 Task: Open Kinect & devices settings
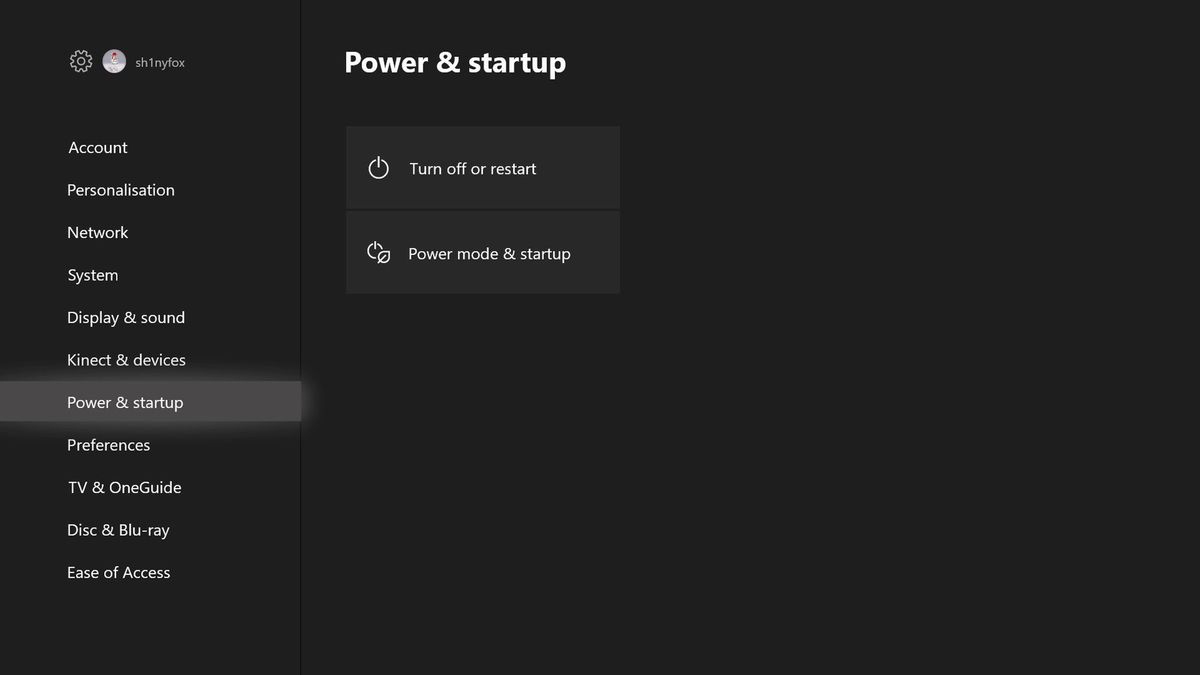click(126, 360)
